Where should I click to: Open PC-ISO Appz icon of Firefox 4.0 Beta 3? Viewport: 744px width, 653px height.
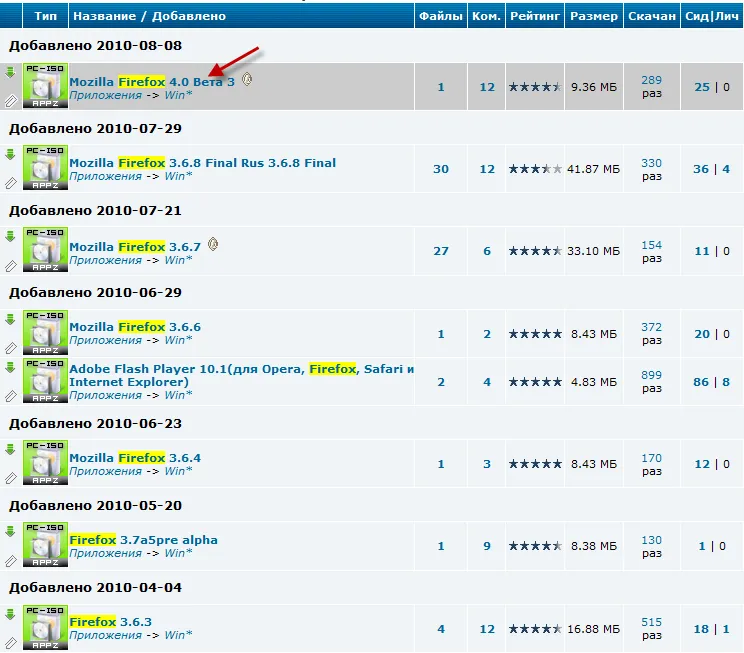(45, 86)
